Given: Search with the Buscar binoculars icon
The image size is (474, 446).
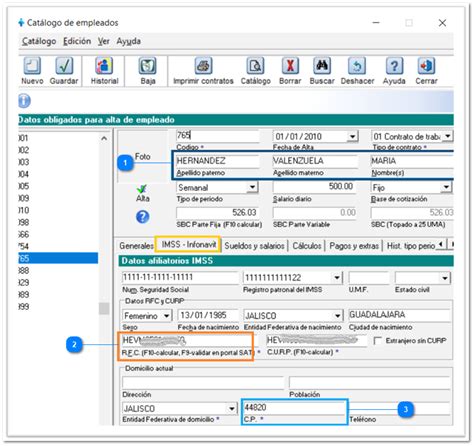Looking at the screenshot, I should 322,66.
